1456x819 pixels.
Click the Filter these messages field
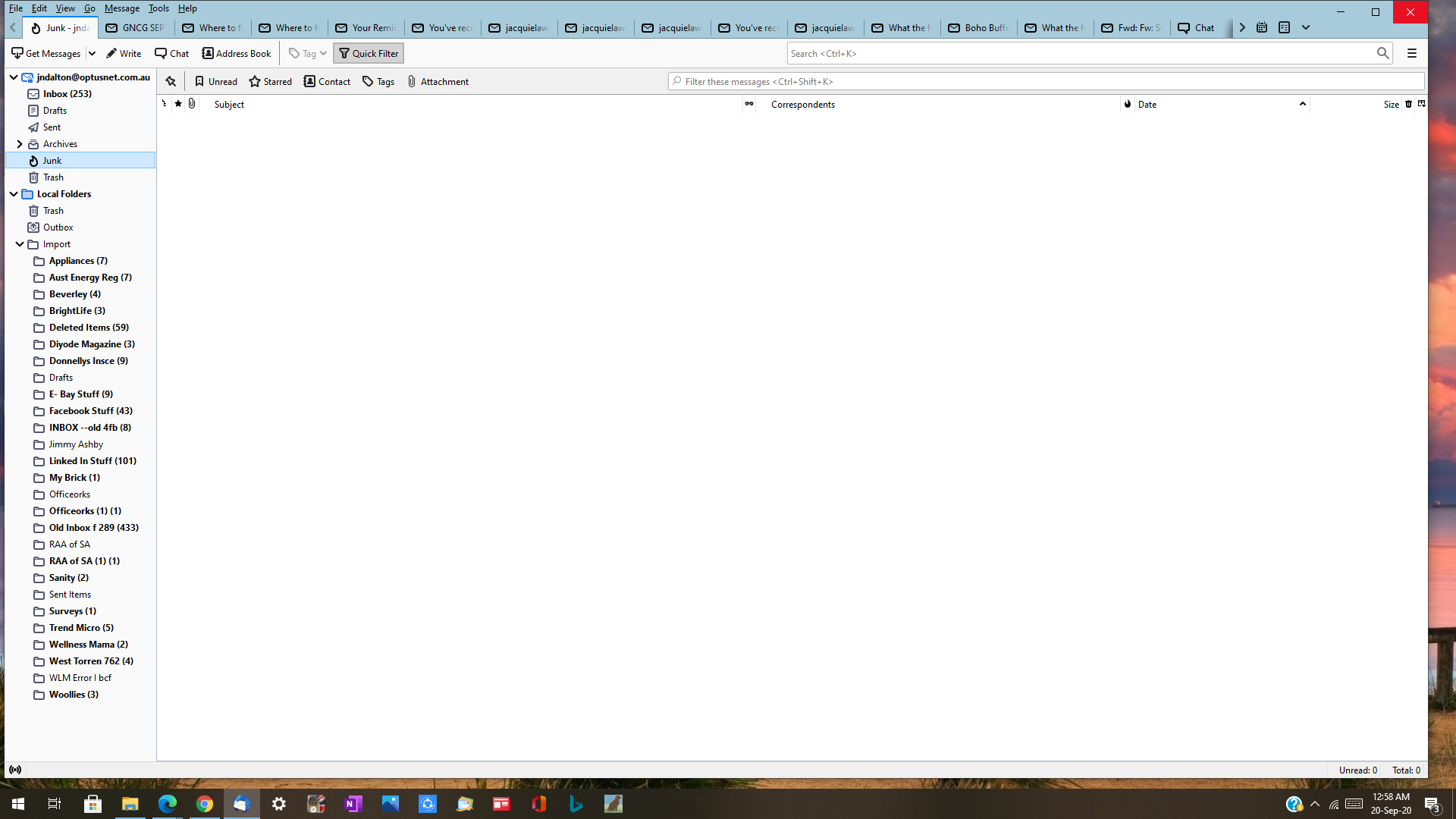tap(1046, 81)
